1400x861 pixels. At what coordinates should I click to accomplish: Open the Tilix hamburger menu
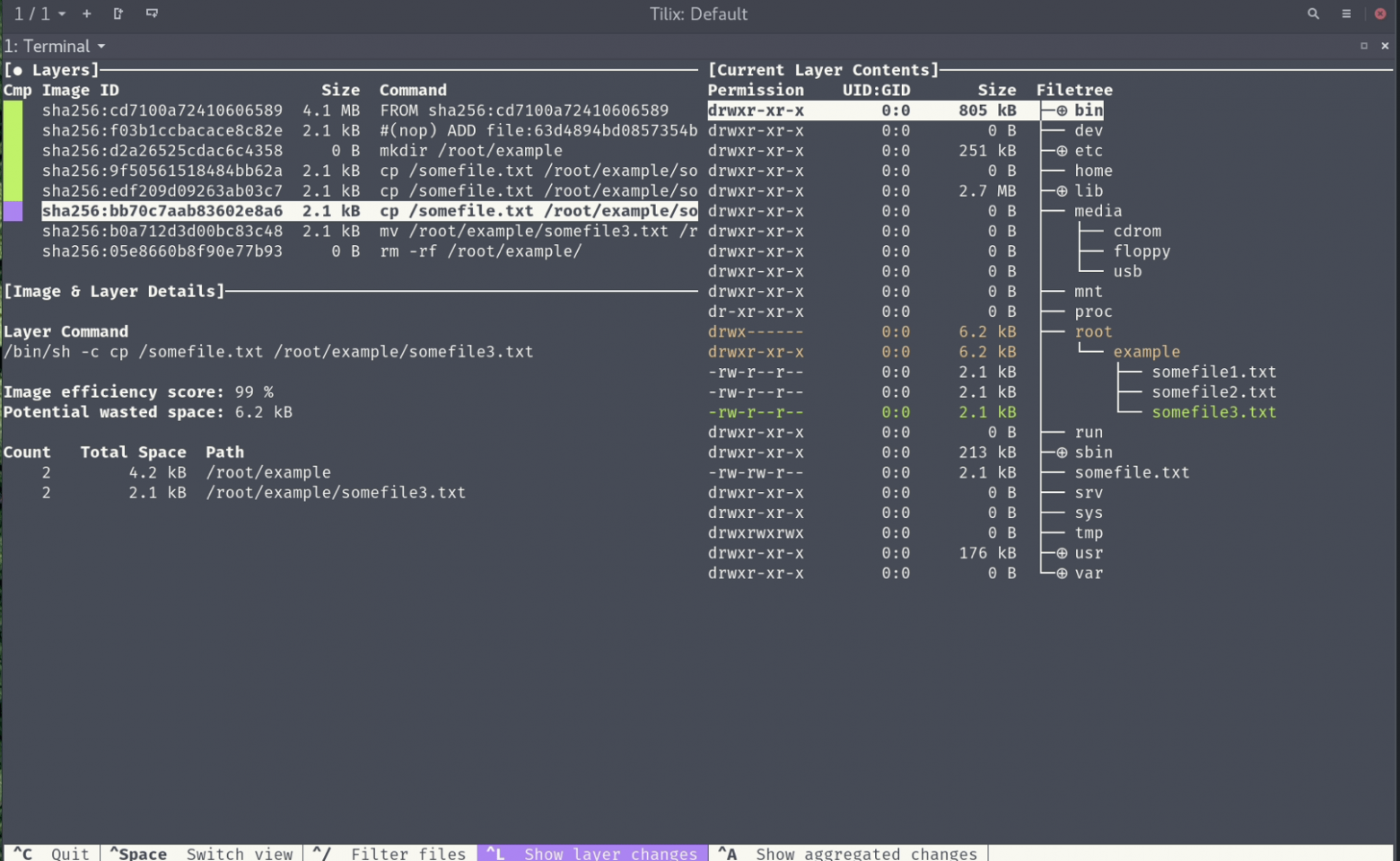pos(1346,13)
